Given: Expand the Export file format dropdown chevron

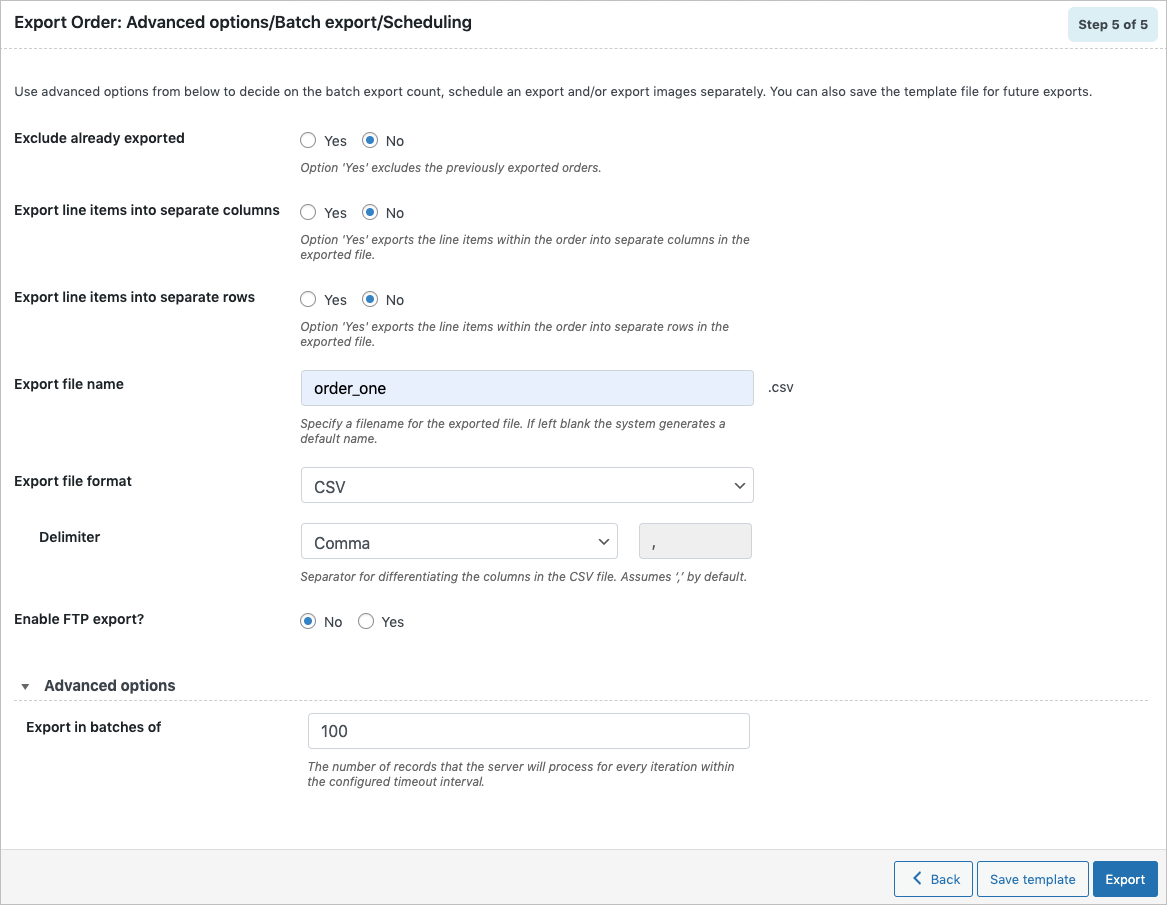Looking at the screenshot, I should coord(740,485).
